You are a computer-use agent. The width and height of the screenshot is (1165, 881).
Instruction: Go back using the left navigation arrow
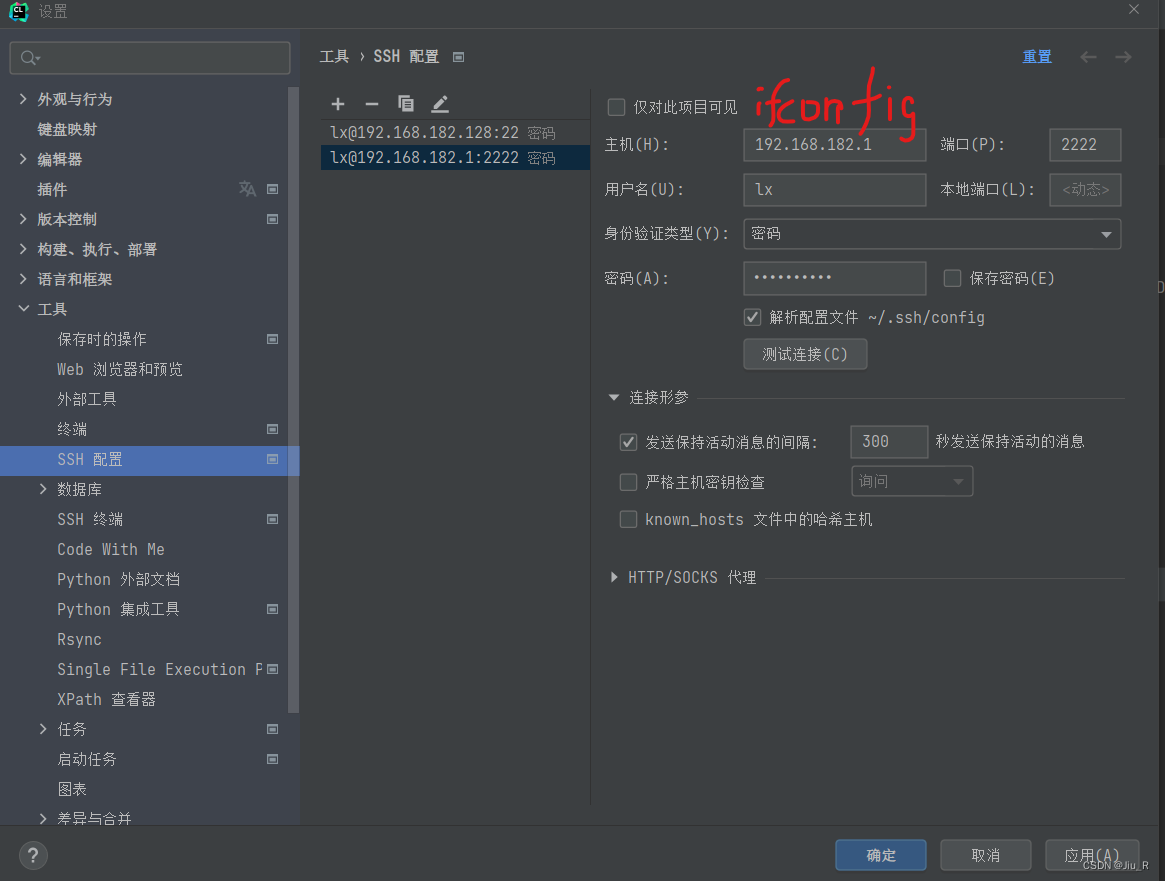click(x=1088, y=57)
